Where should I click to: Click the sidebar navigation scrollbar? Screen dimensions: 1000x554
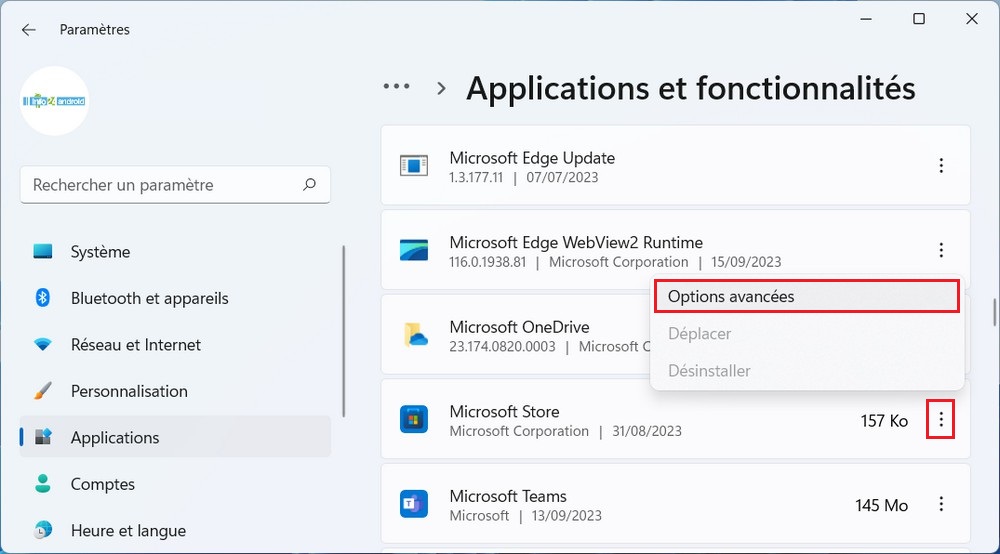coord(344,332)
